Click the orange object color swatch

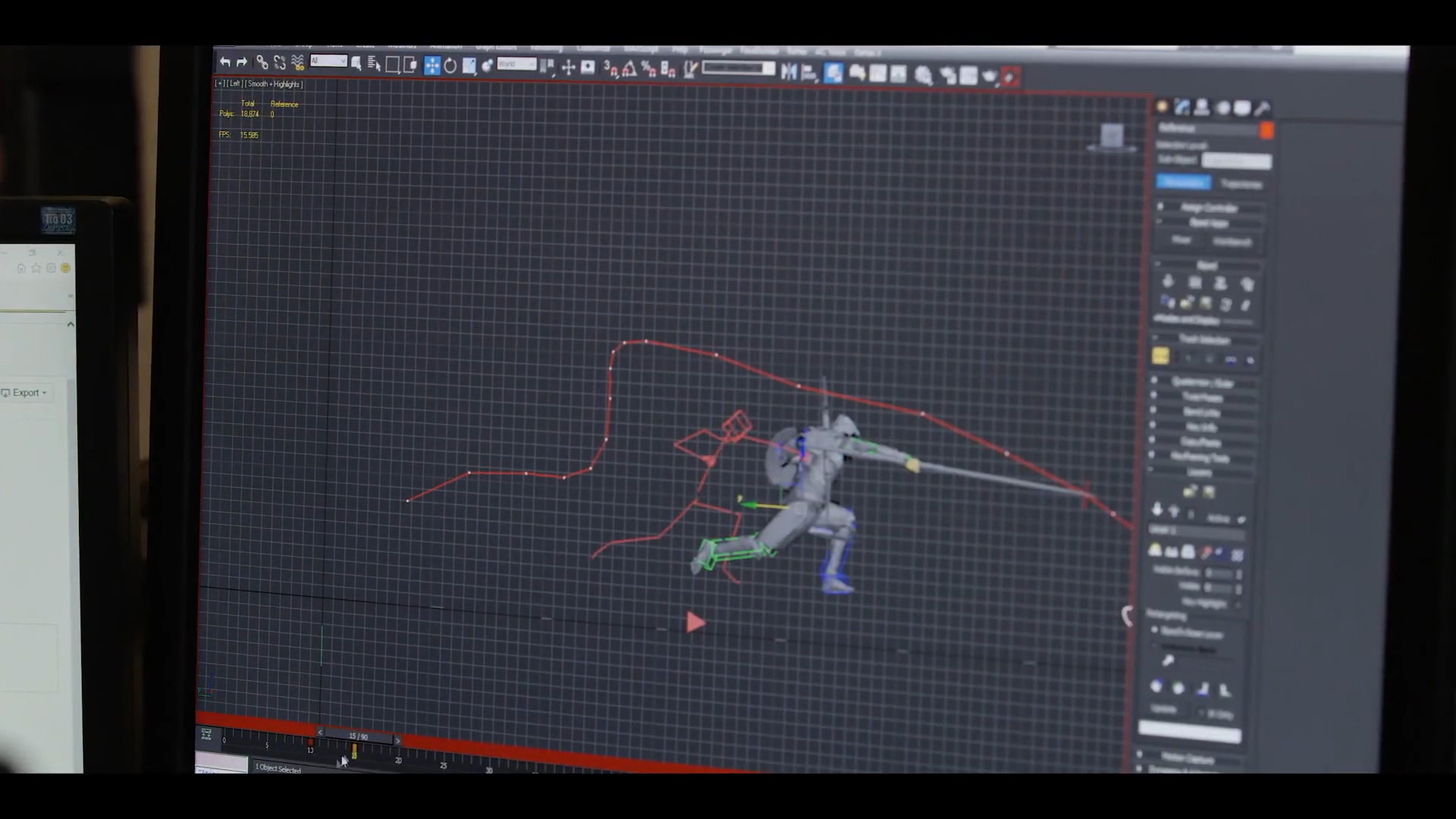(x=1266, y=130)
